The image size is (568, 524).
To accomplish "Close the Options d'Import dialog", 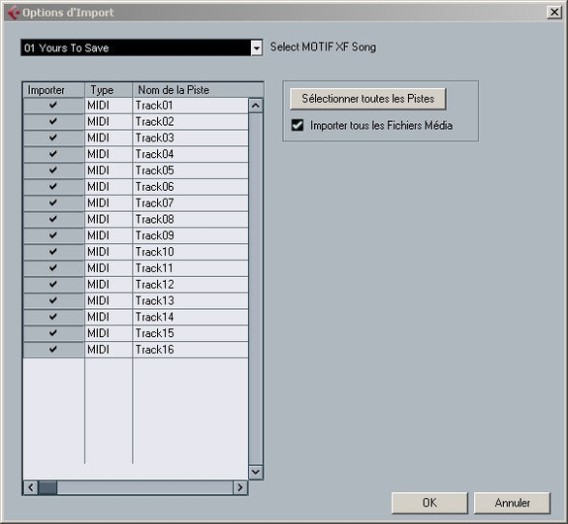I will click(554, 12).
